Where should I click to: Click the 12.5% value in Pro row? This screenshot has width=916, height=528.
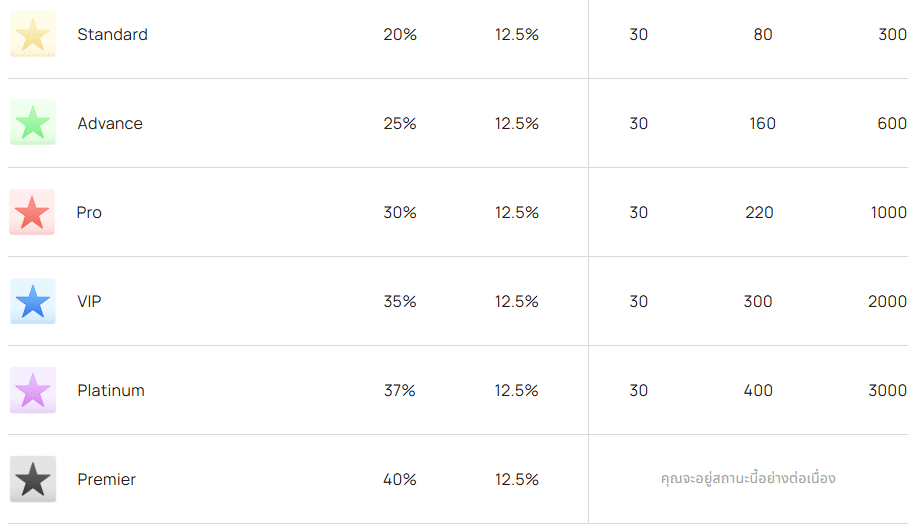(x=516, y=213)
